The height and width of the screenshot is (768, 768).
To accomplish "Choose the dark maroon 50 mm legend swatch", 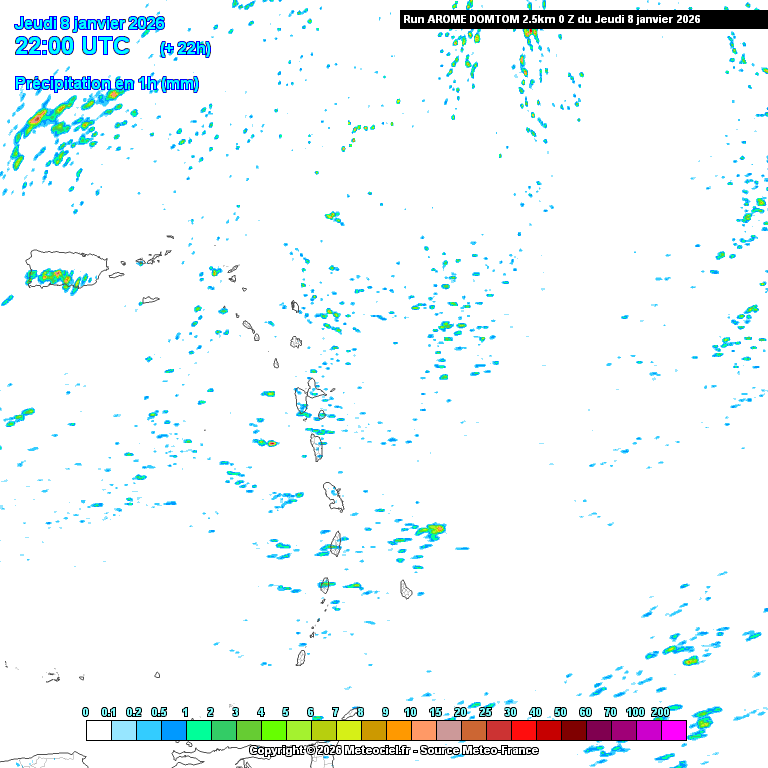I will click(x=573, y=730).
